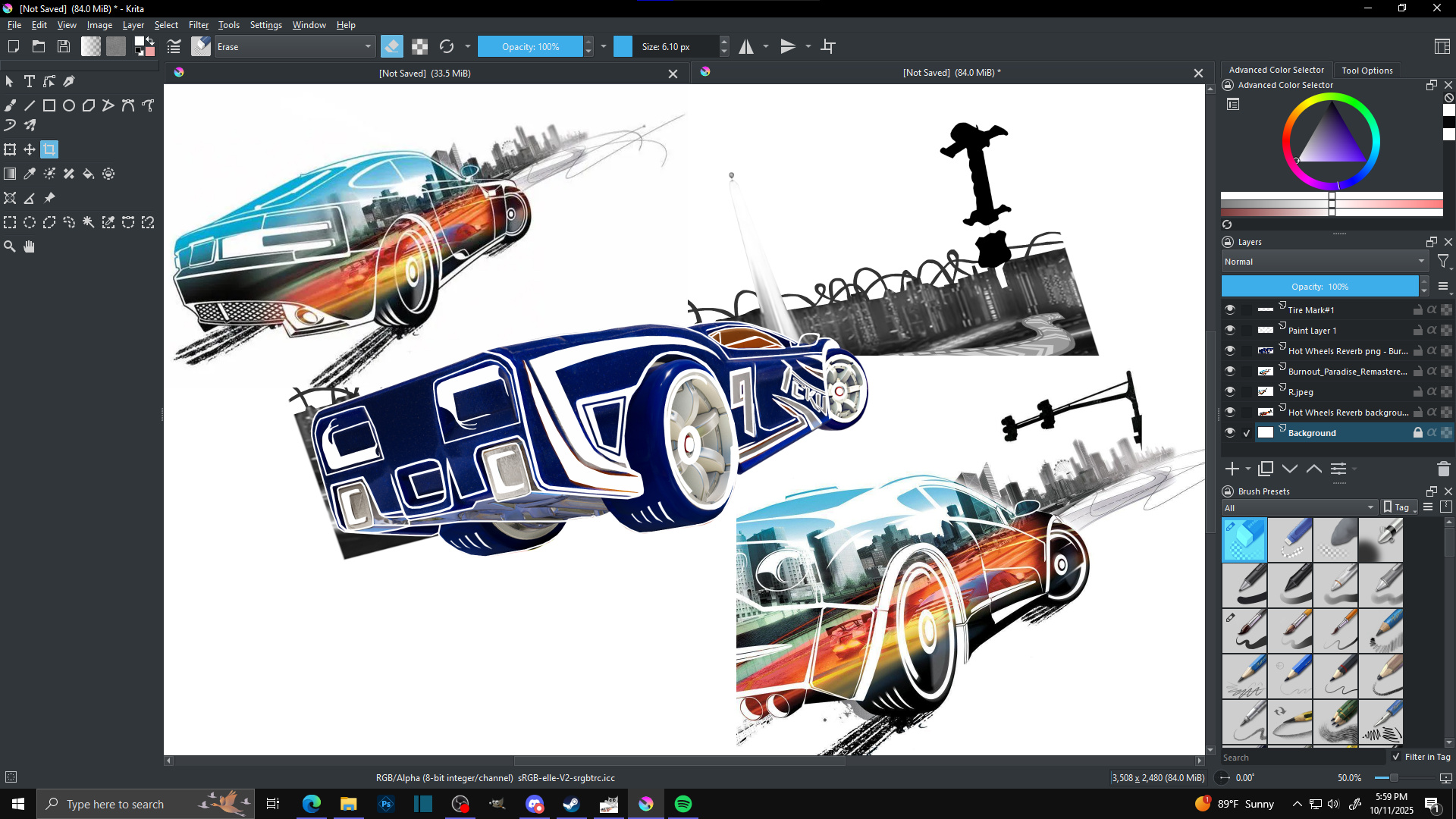Select the Zoom tool

(10, 246)
